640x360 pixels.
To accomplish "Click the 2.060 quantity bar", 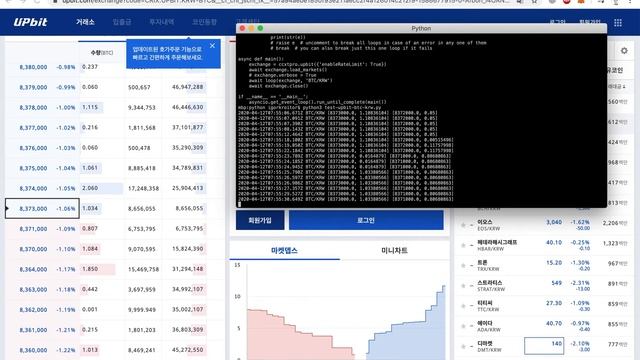I will click(101, 188).
